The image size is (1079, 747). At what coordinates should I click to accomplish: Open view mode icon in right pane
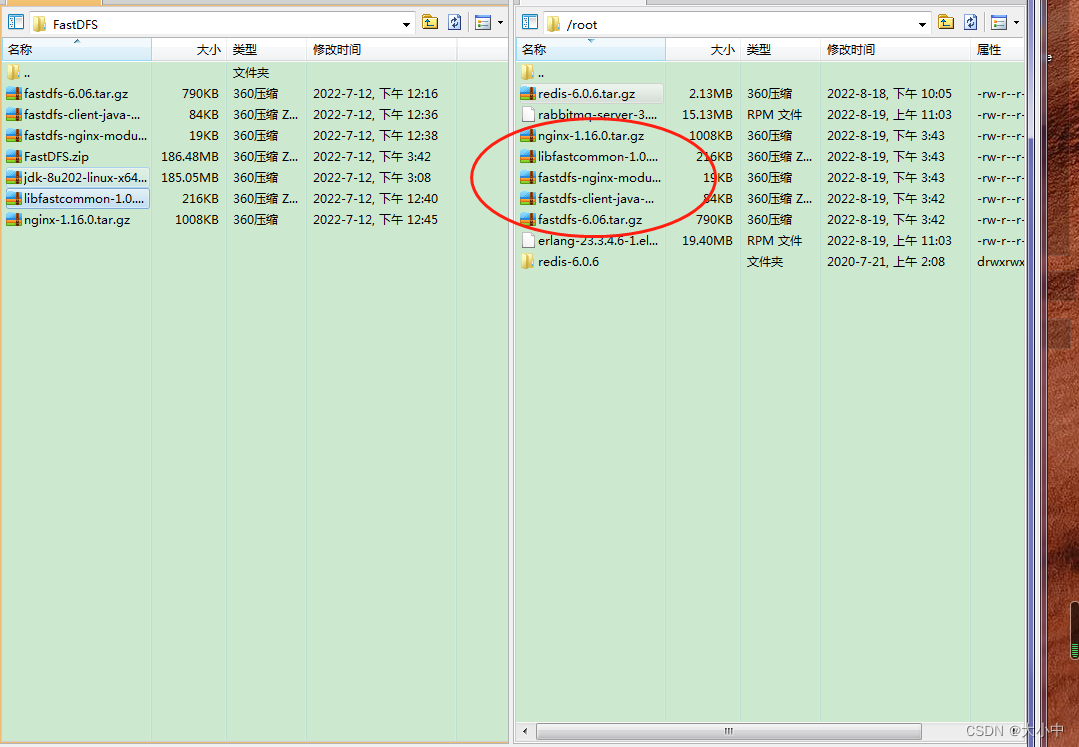coord(999,23)
